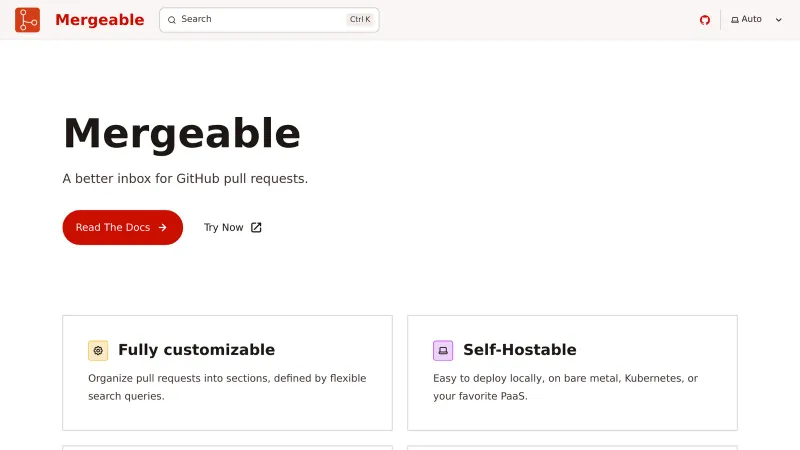Select the Fully customizable card heading

196,350
